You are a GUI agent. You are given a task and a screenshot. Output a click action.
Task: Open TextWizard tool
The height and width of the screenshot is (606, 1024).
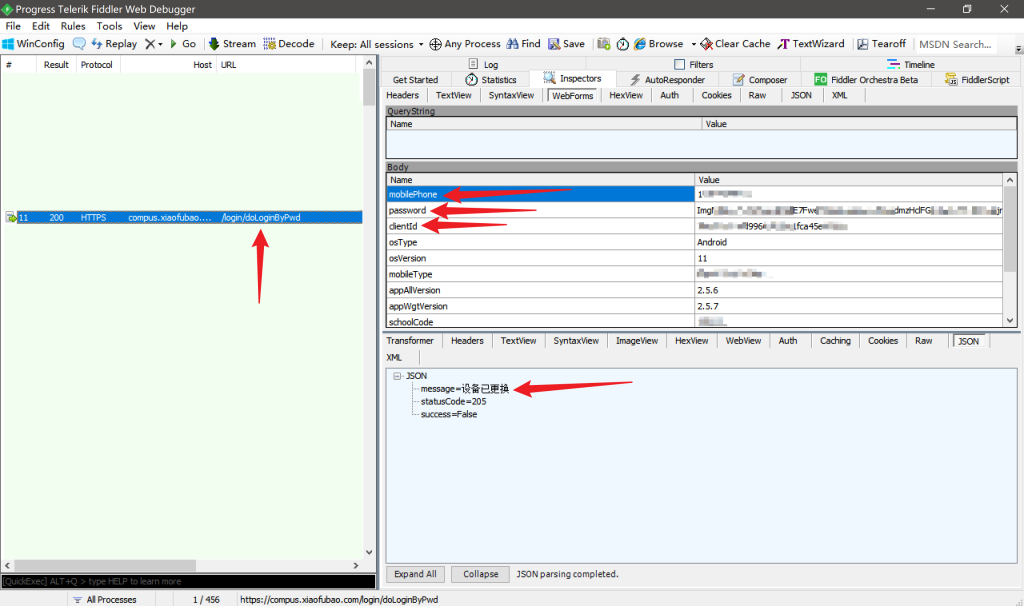[810, 44]
